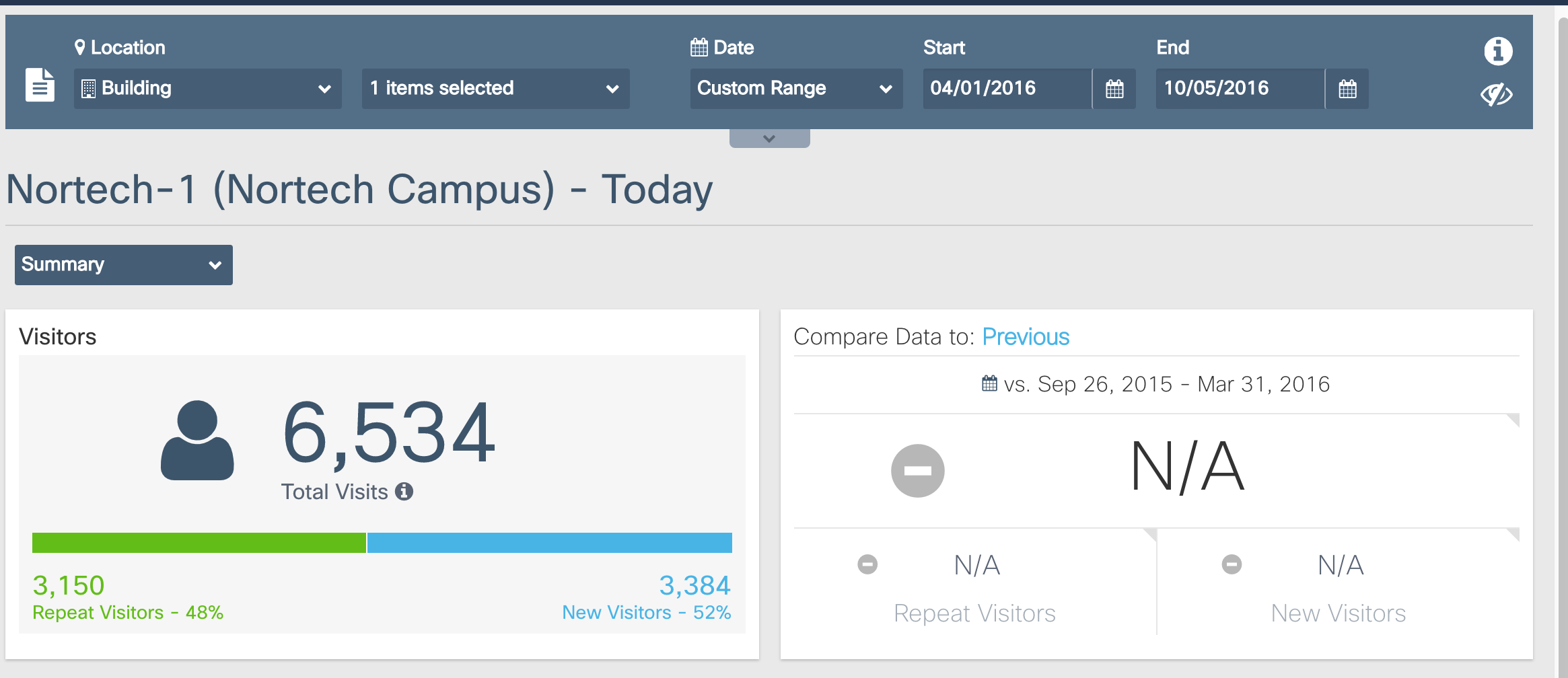Click the green repeat visitors bar segment
The image size is (1568, 678).
[x=199, y=543]
